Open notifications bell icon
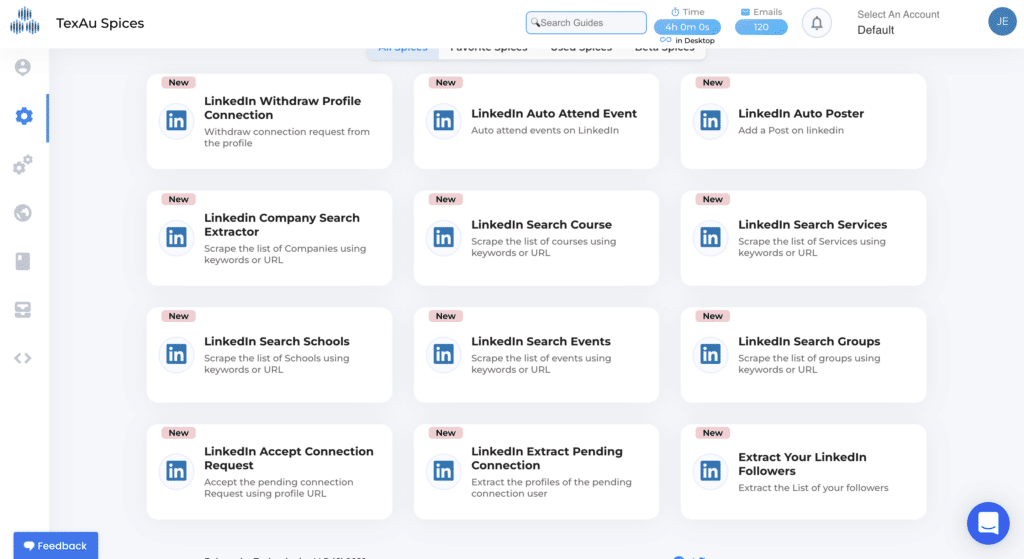 click(x=816, y=24)
